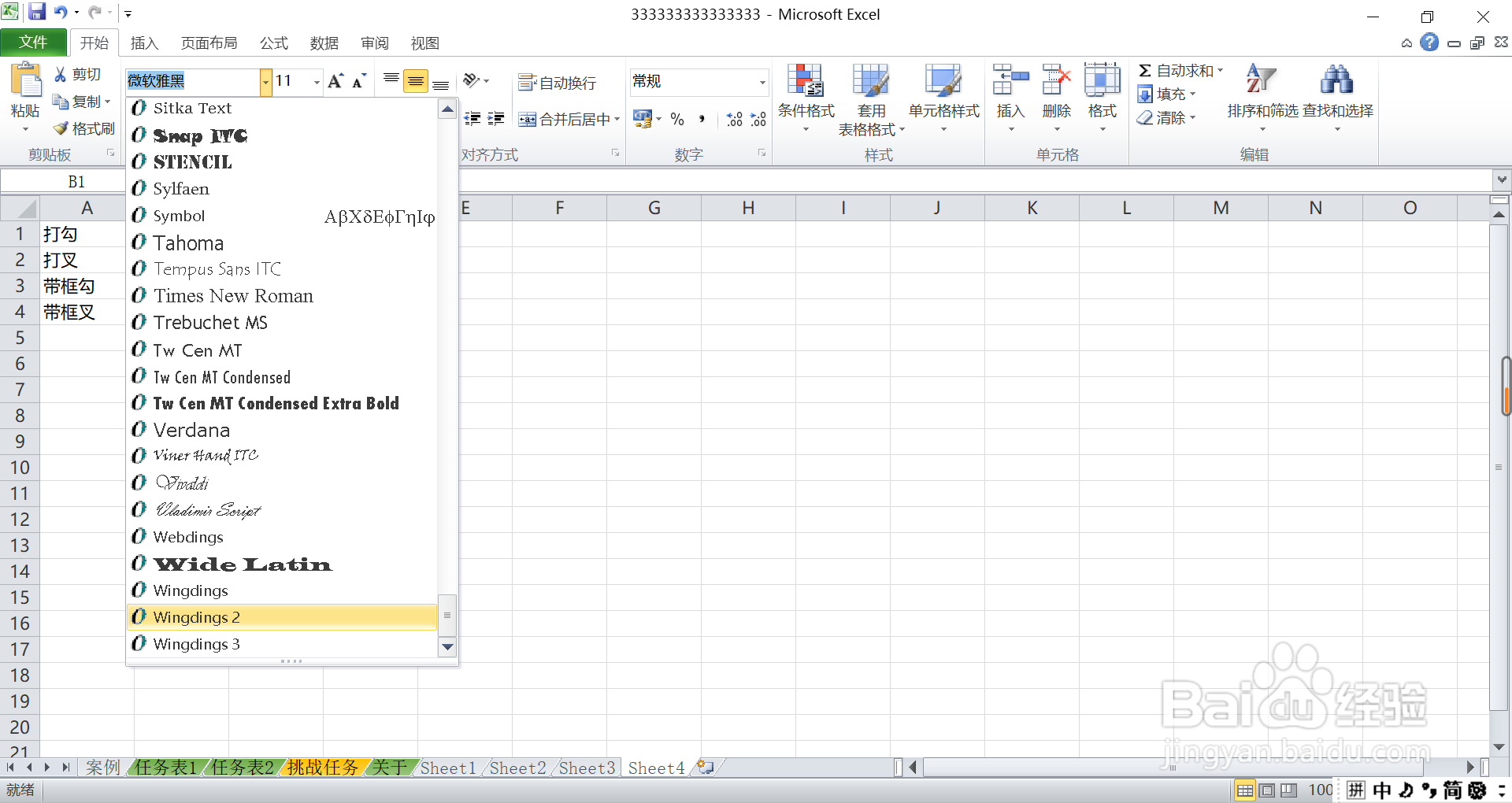Click the font list scroll-down arrow
The width and height of the screenshot is (1512, 803).
pyautogui.click(x=447, y=647)
